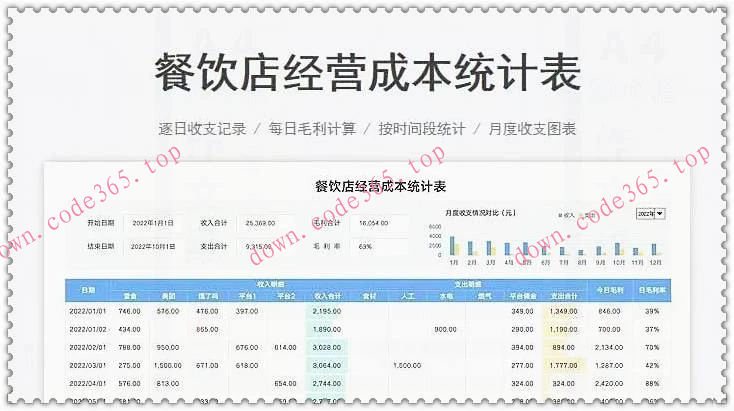Select date cell 2022/01/01
This screenshot has width=734, height=411.
[x=88, y=311]
